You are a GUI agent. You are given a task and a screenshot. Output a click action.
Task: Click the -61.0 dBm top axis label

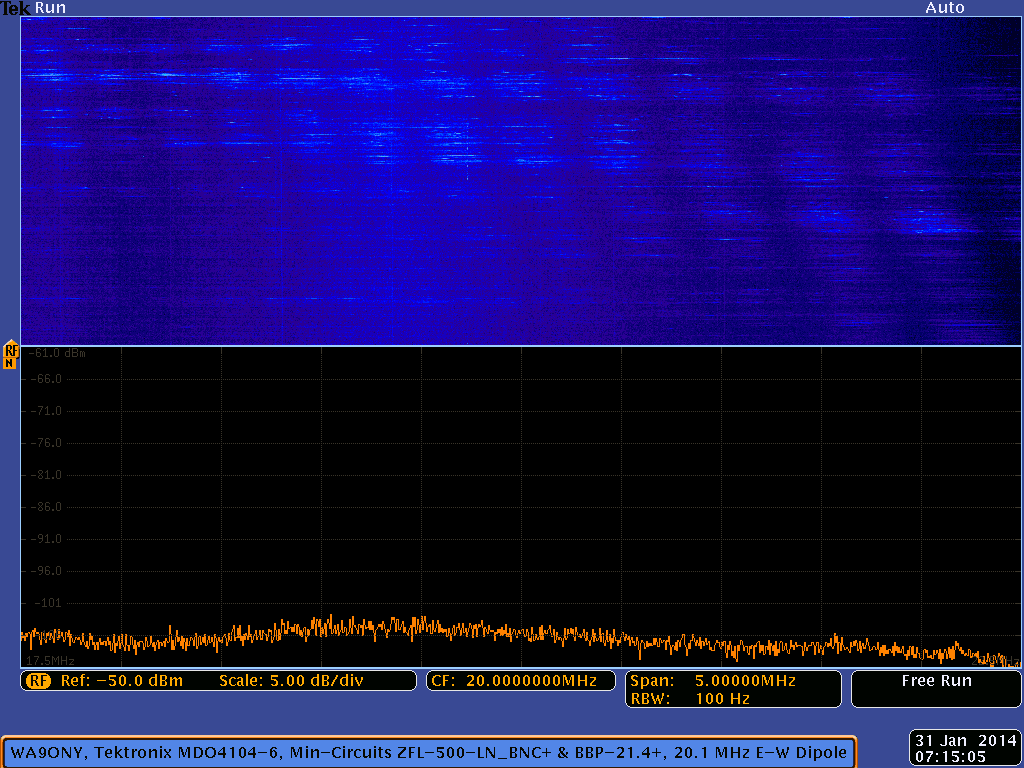(57, 353)
